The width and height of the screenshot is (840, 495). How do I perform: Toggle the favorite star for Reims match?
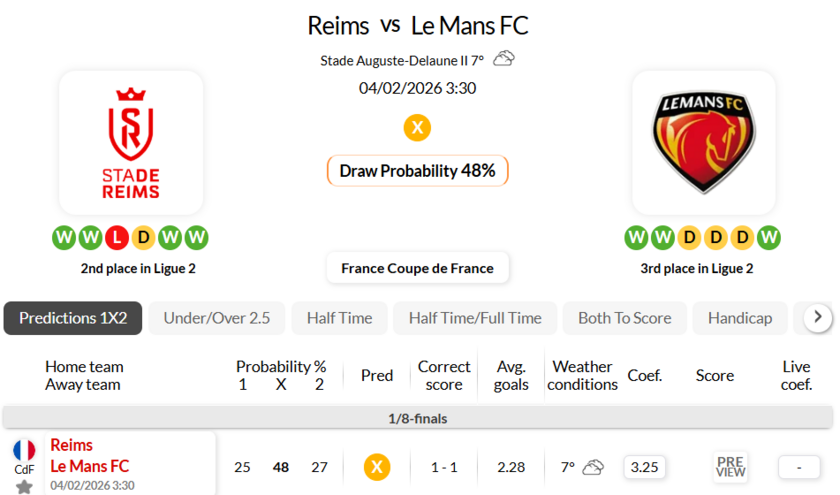[x=24, y=487]
